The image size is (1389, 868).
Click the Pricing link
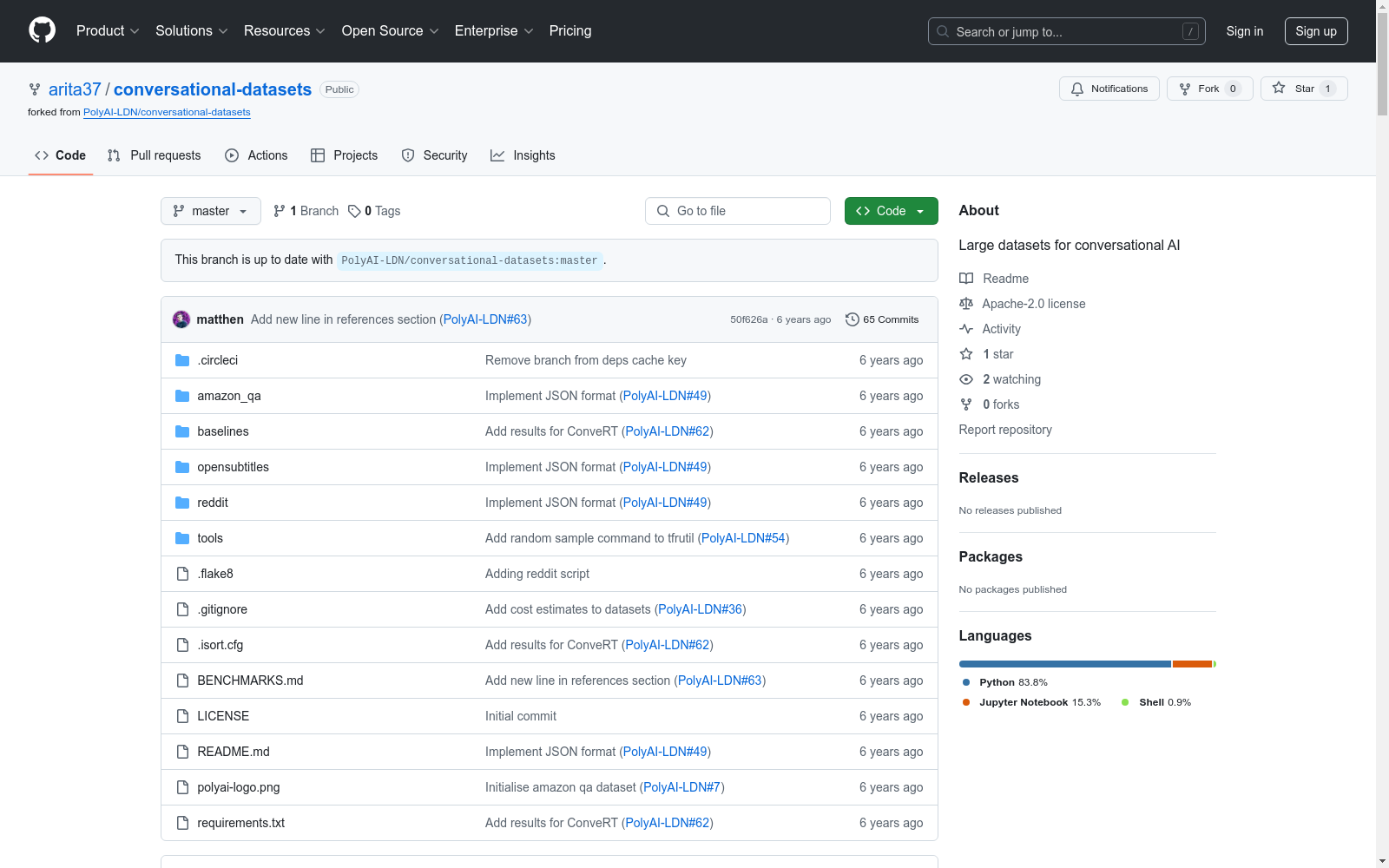pyautogui.click(x=570, y=30)
